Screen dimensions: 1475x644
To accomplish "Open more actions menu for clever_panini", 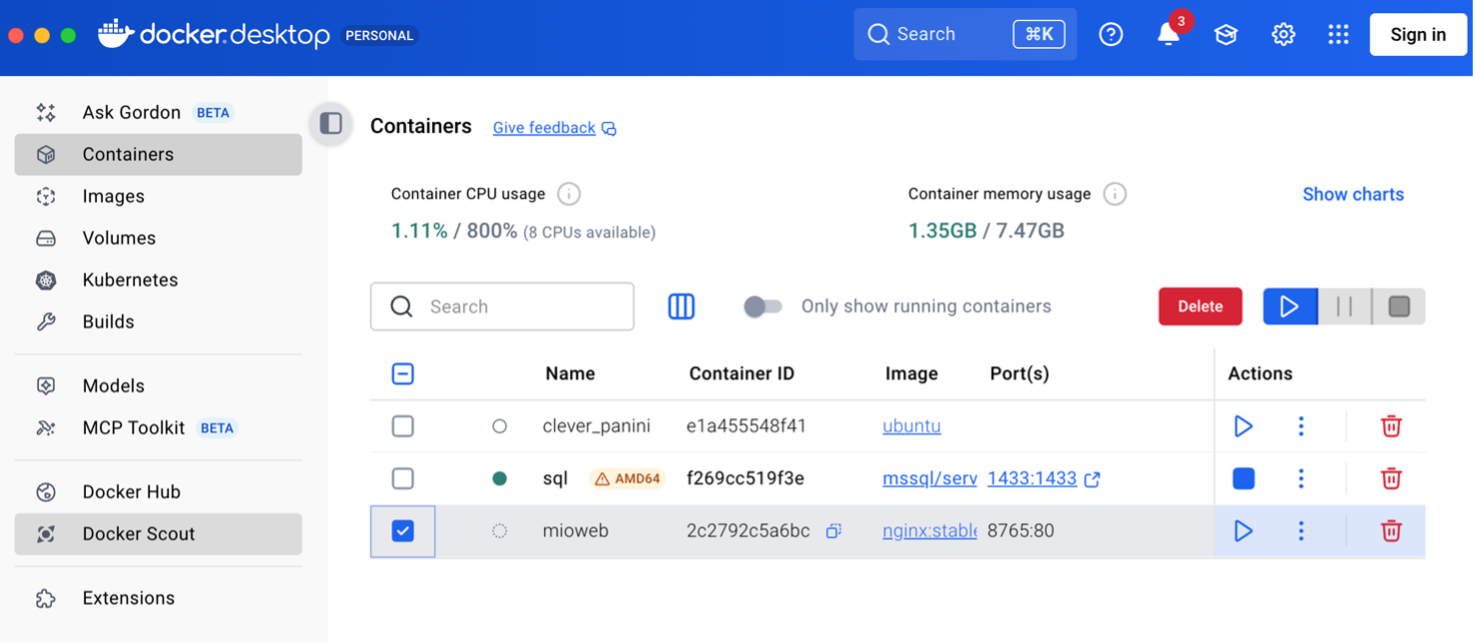I will point(1300,427).
